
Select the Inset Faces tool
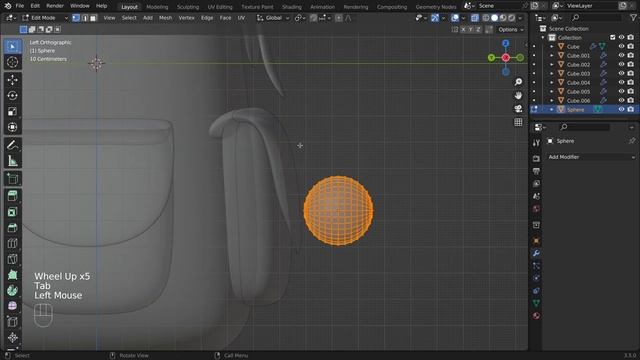(13, 212)
